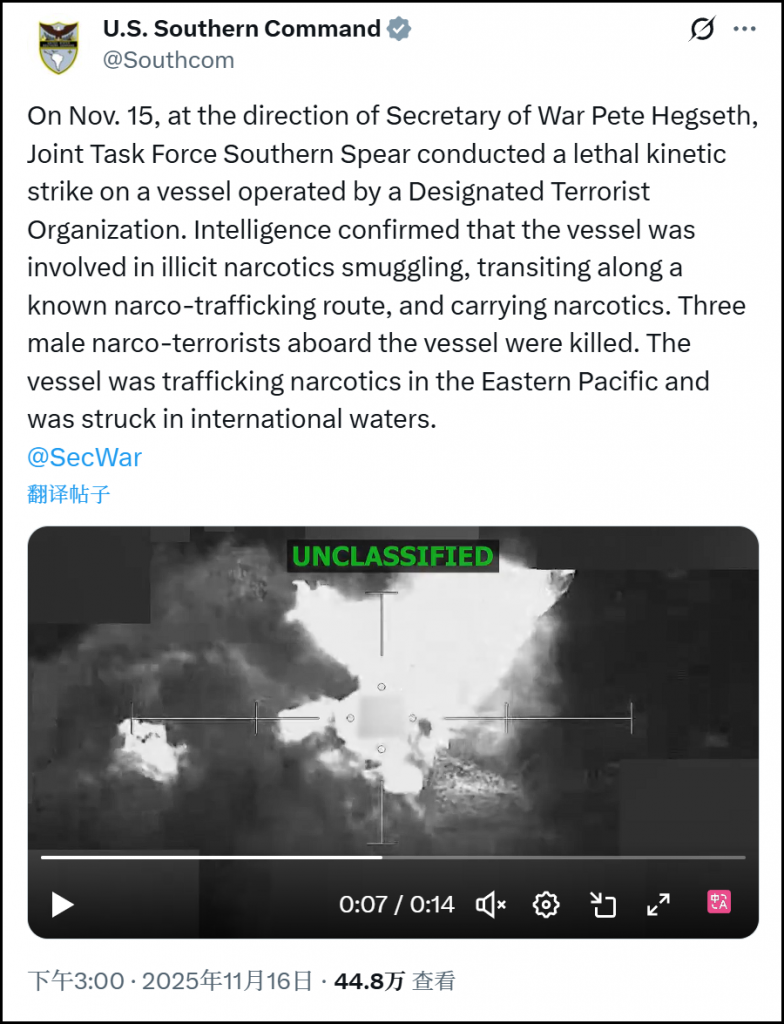Expand video to fullscreen

tap(659, 904)
